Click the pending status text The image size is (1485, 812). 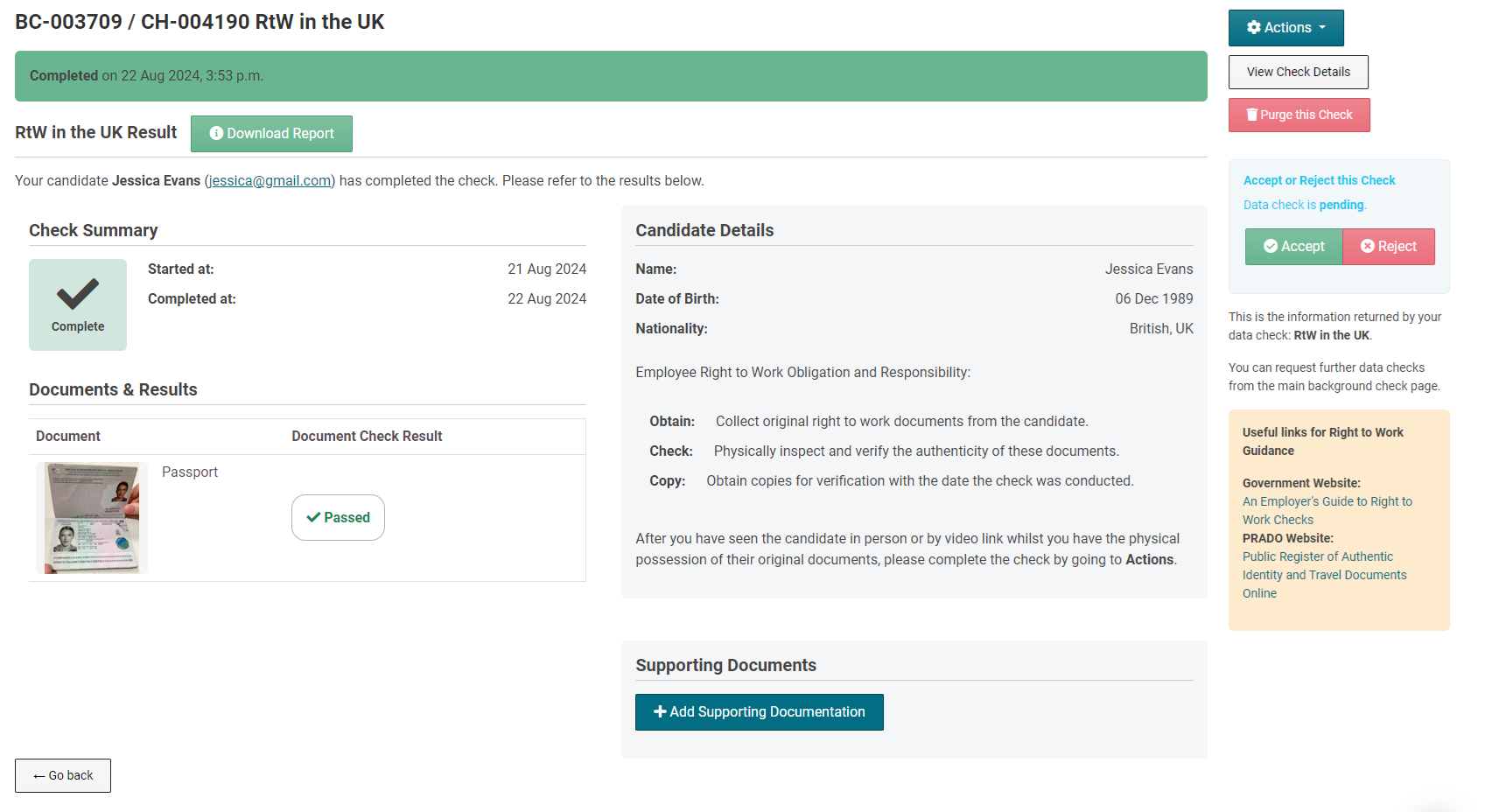(x=1341, y=205)
